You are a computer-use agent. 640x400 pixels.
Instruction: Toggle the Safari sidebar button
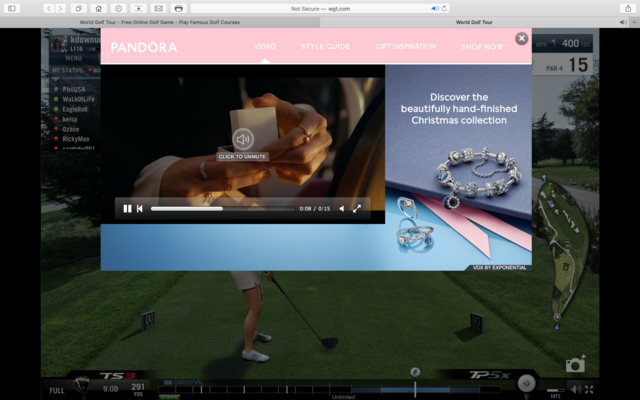click(11, 8)
